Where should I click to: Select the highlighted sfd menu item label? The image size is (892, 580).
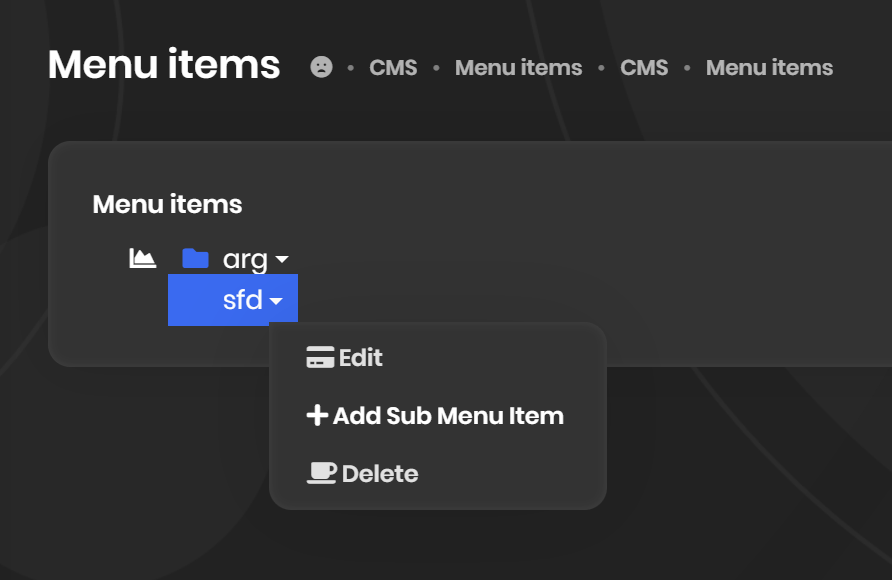(242, 300)
